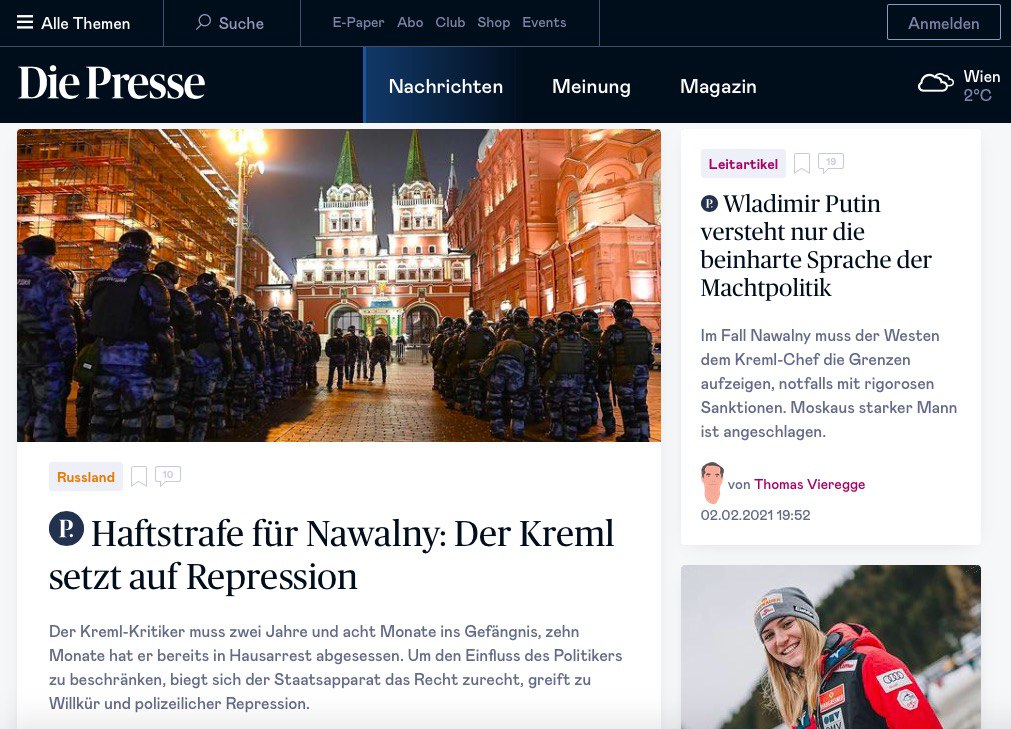
Task: Open the Shop link
Action: click(493, 23)
